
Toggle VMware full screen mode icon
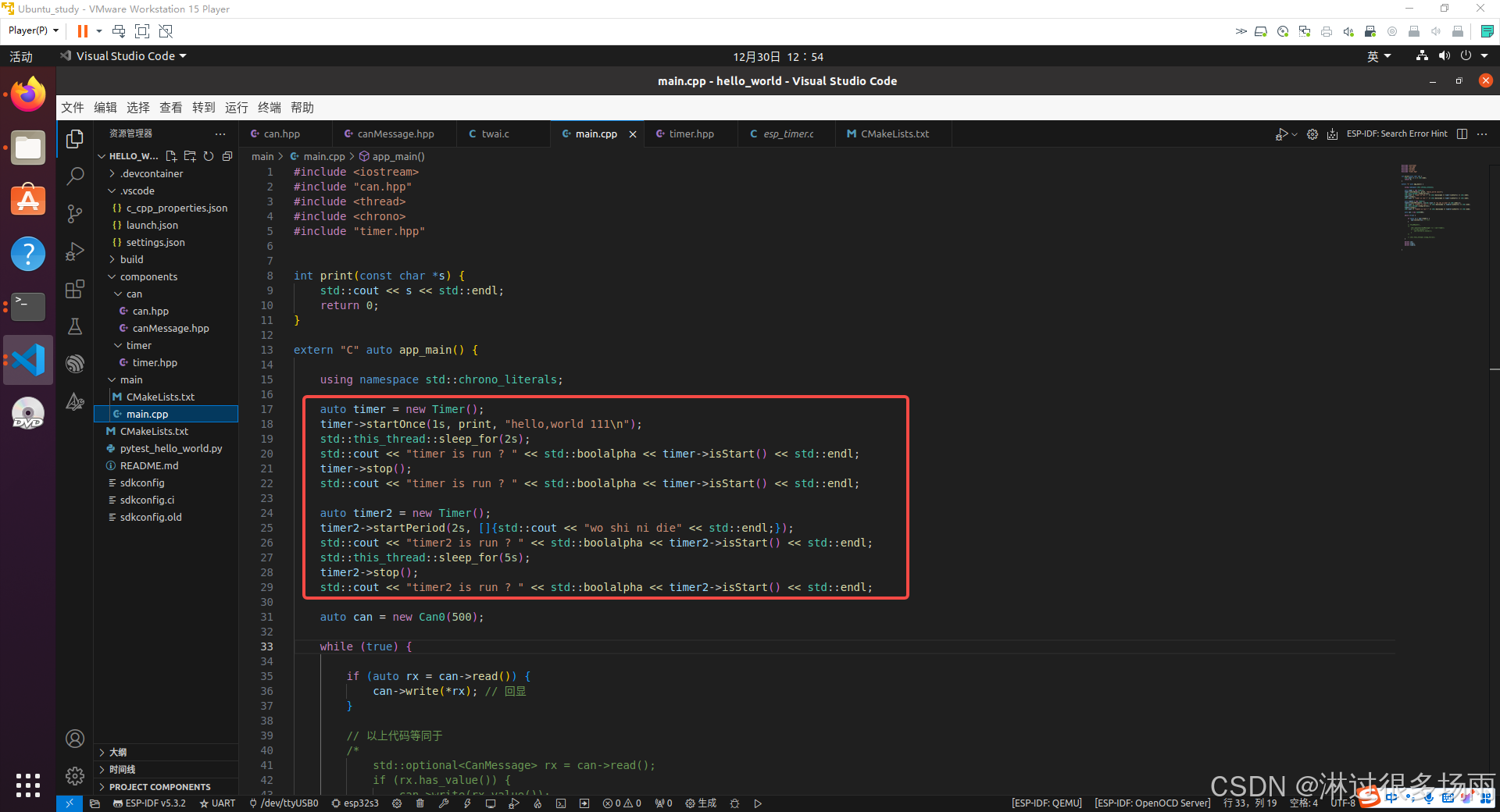pos(142,31)
